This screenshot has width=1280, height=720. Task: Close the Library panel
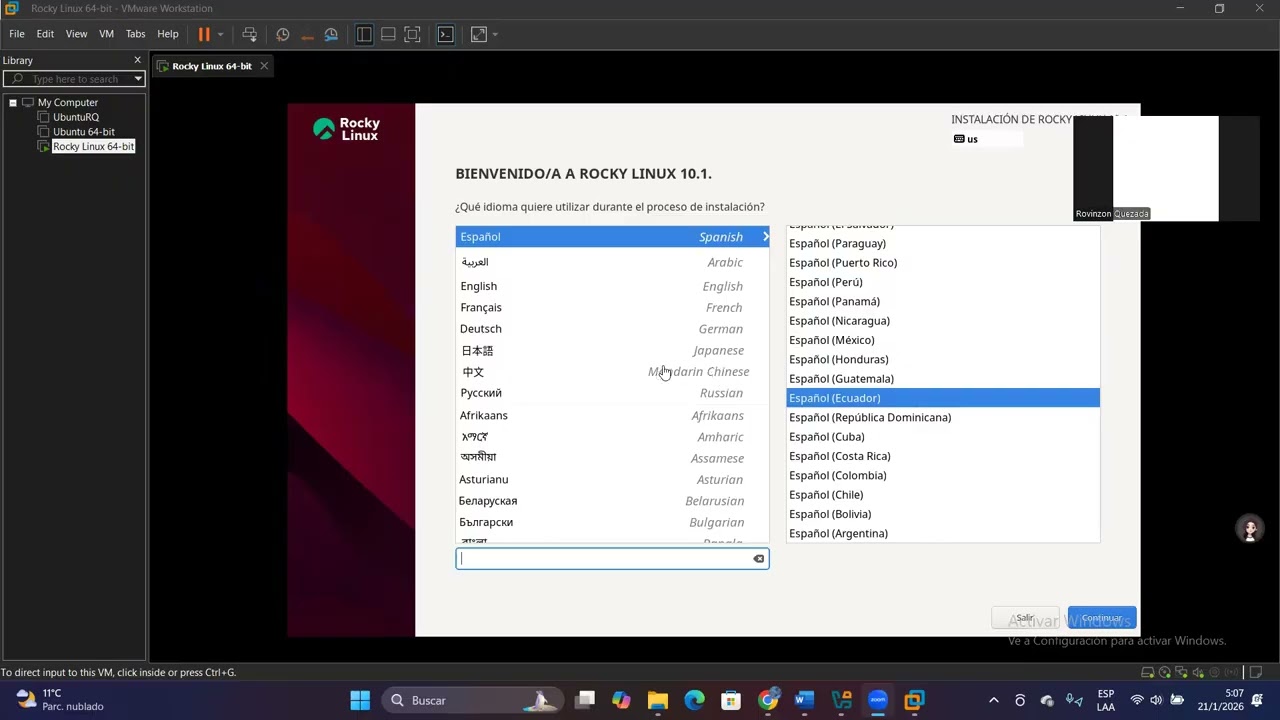(138, 60)
